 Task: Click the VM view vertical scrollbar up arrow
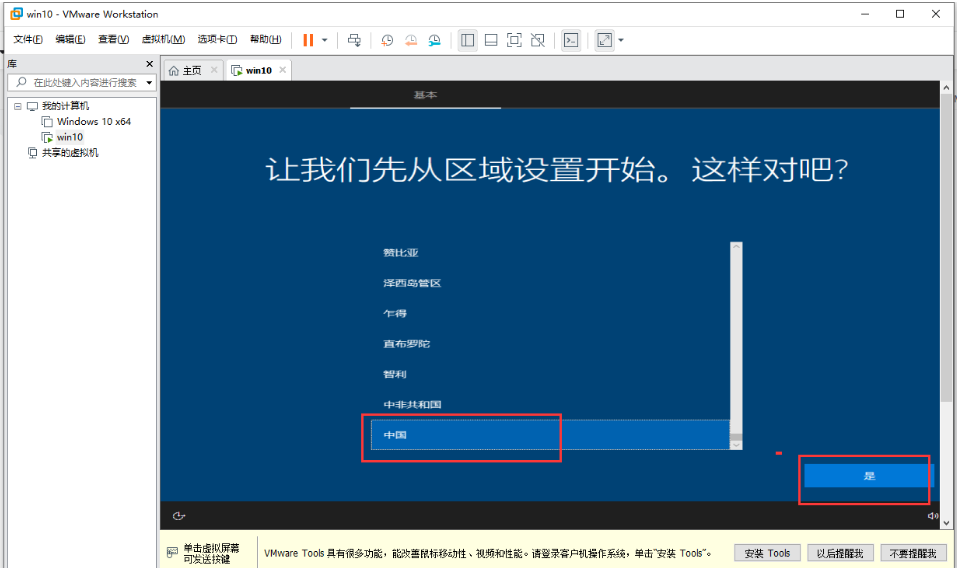tap(946, 87)
